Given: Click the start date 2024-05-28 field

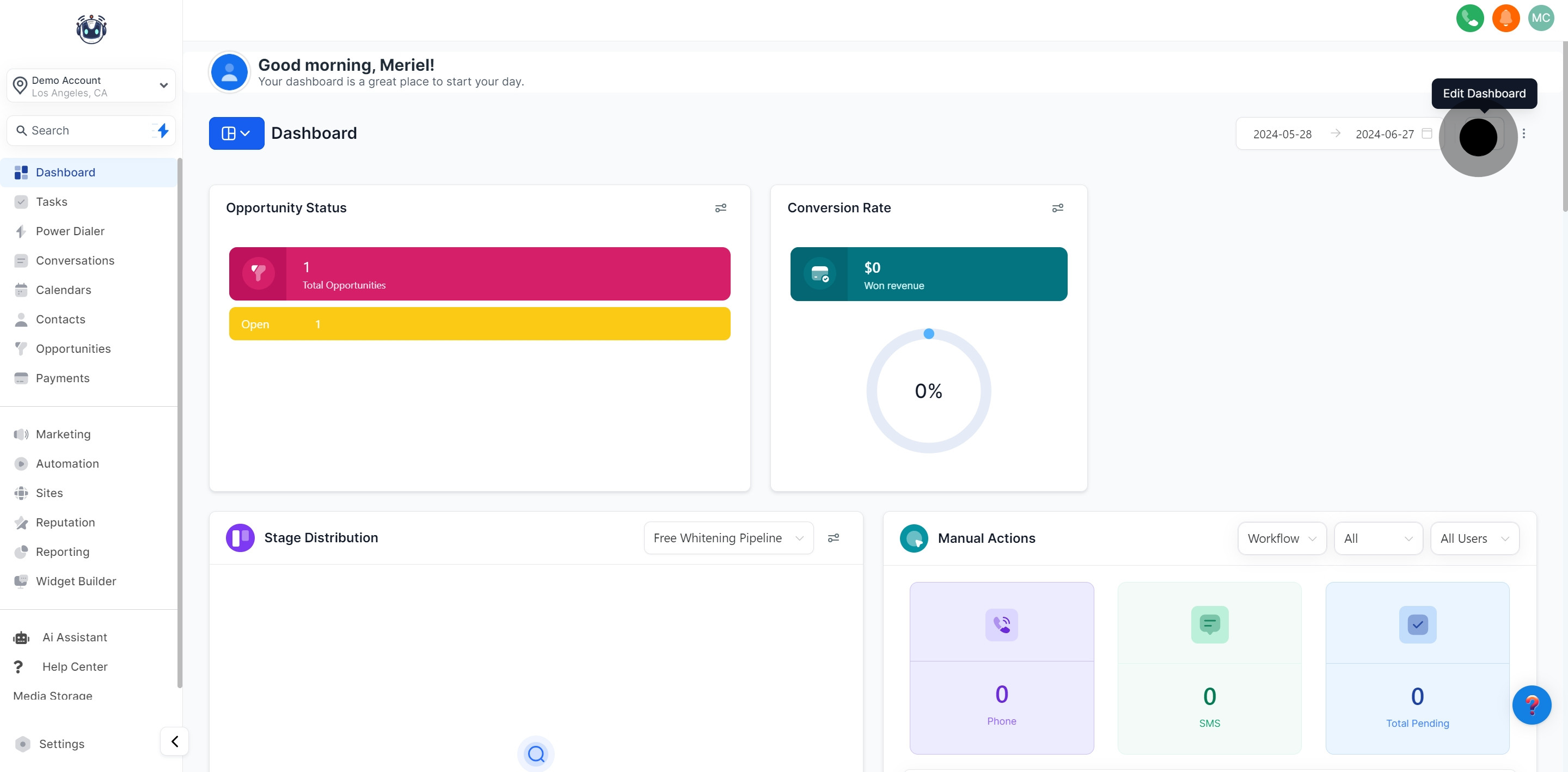Looking at the screenshot, I should click(x=1282, y=134).
